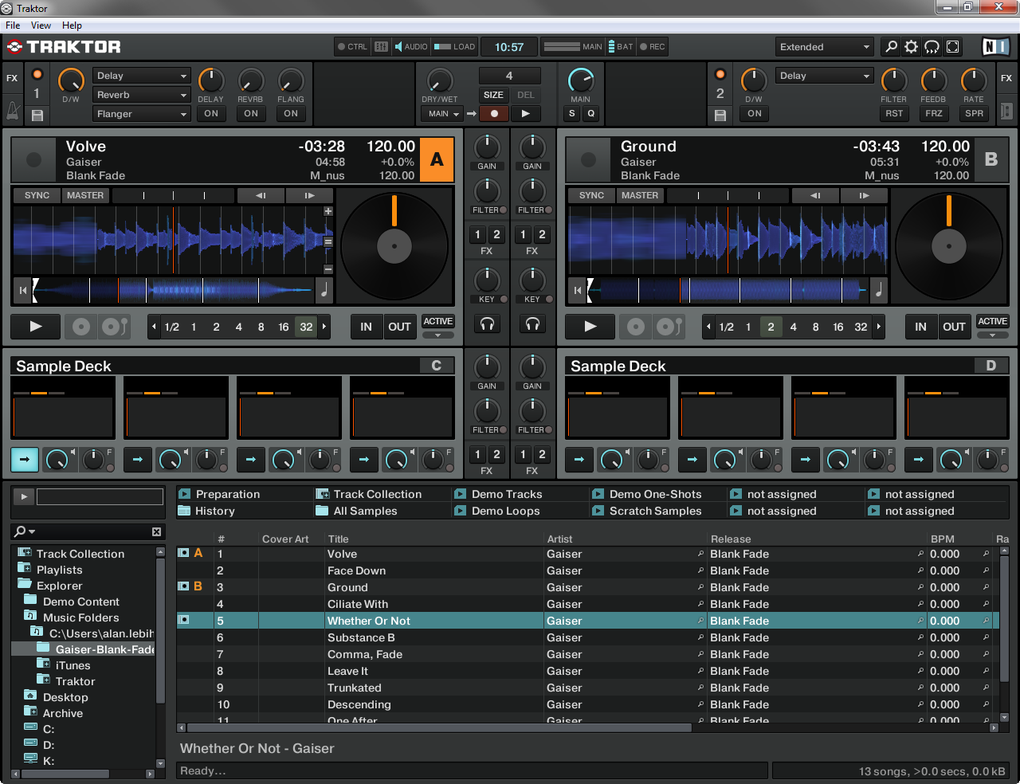Click the metronome icon at left edge
The image size is (1020, 784).
pos(12,112)
